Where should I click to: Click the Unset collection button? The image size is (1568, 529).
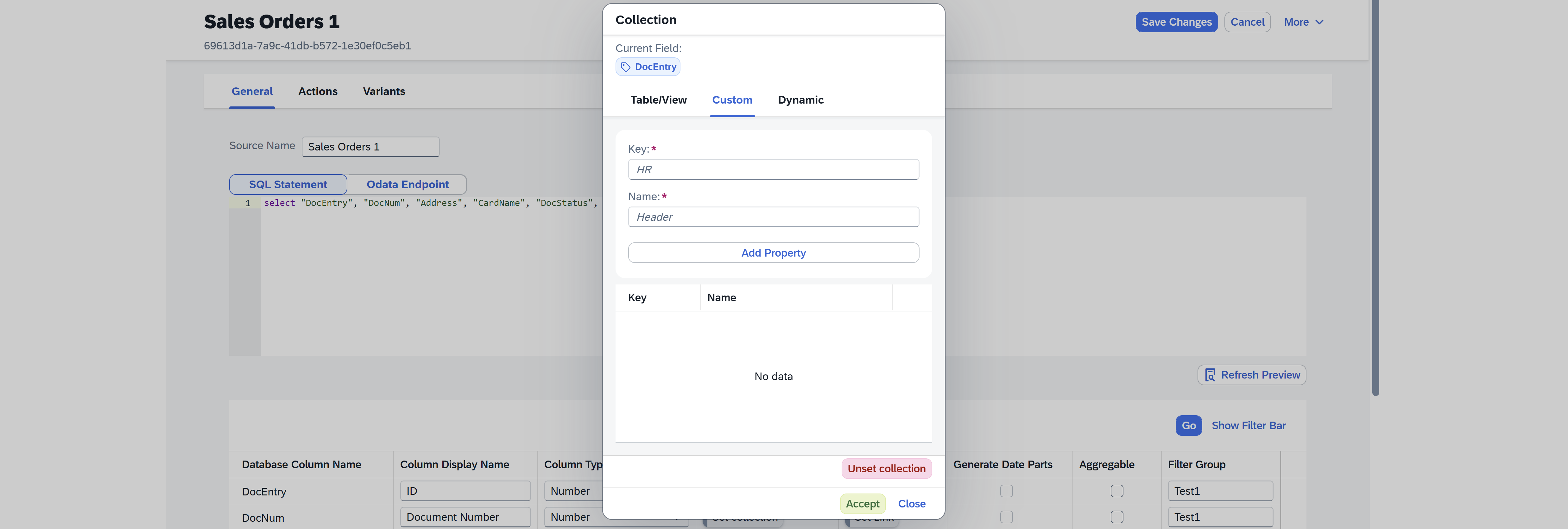pyautogui.click(x=886, y=469)
